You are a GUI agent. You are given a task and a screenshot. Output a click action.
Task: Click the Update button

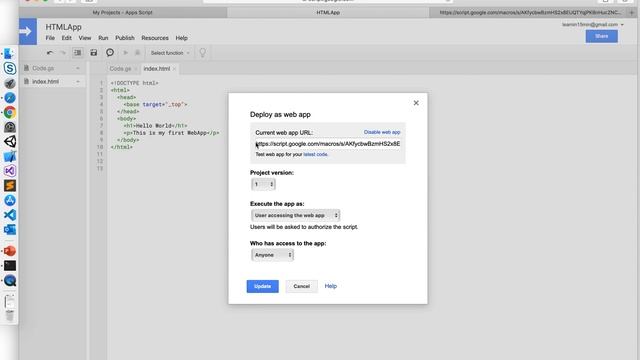click(262, 286)
